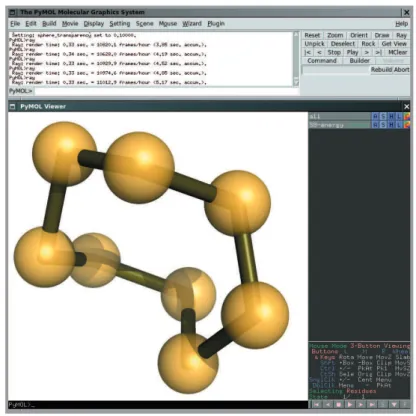Open the color menu swatch for 'all'
The width and height of the screenshot is (416, 416).
(407, 116)
